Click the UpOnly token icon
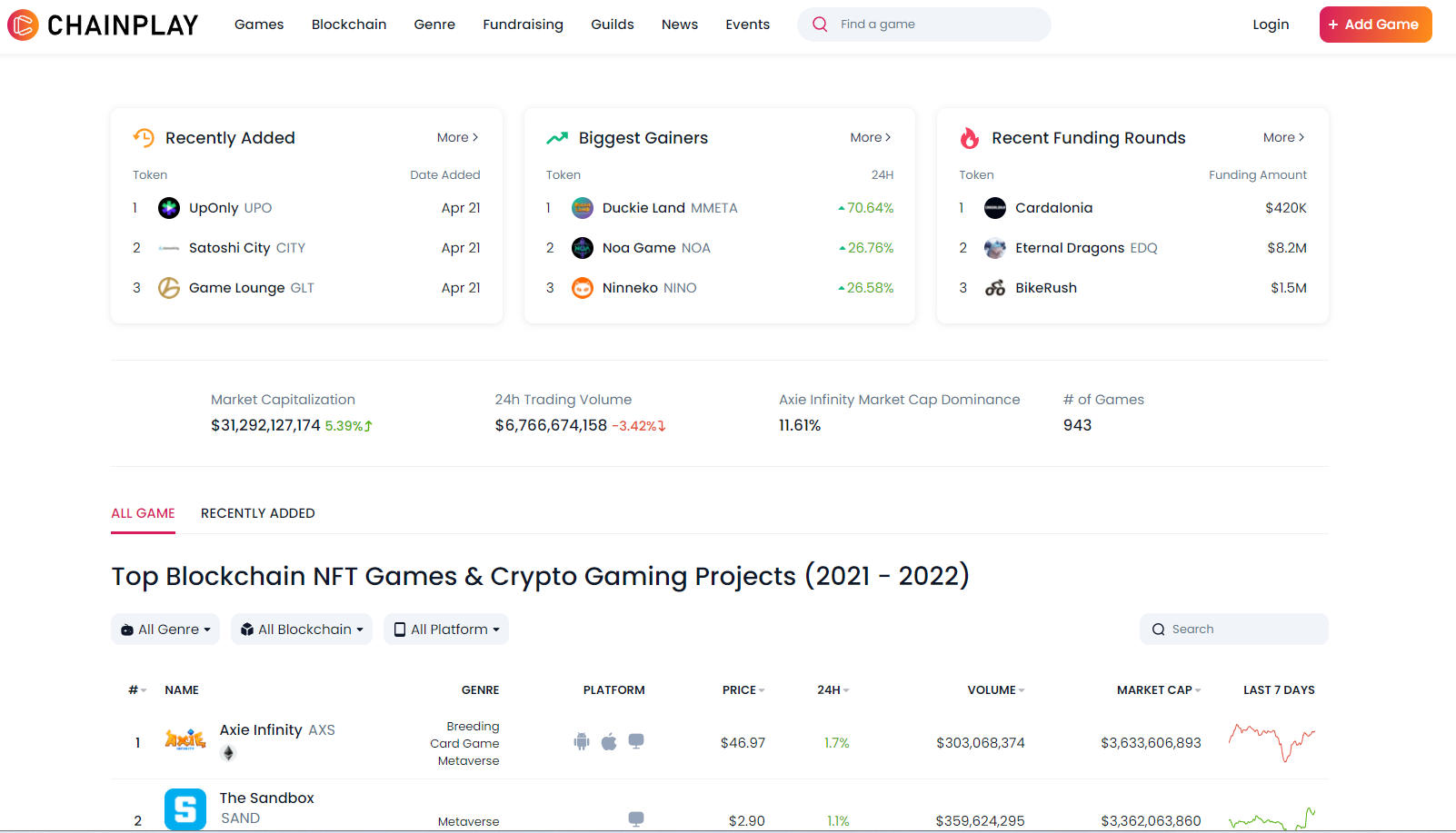Image resolution: width=1456 pixels, height=833 pixels. tap(169, 208)
